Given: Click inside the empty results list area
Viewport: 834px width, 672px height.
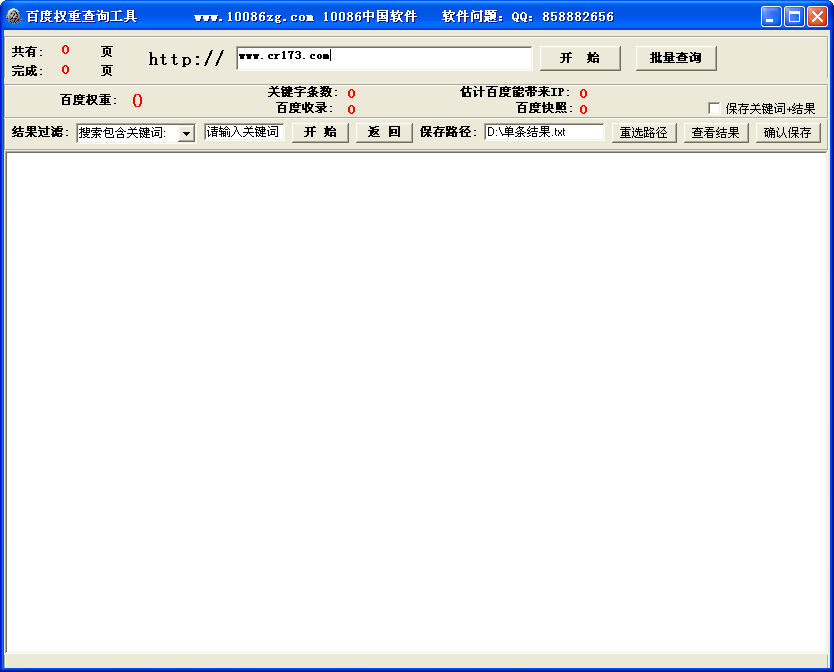Looking at the screenshot, I should coord(416,402).
